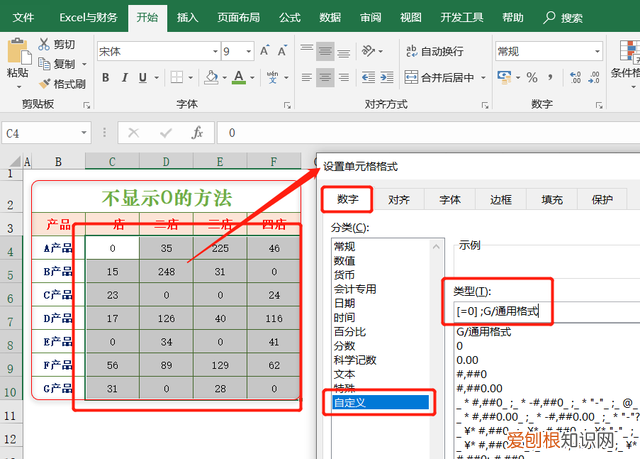Increase font size with large A icon

264,51
